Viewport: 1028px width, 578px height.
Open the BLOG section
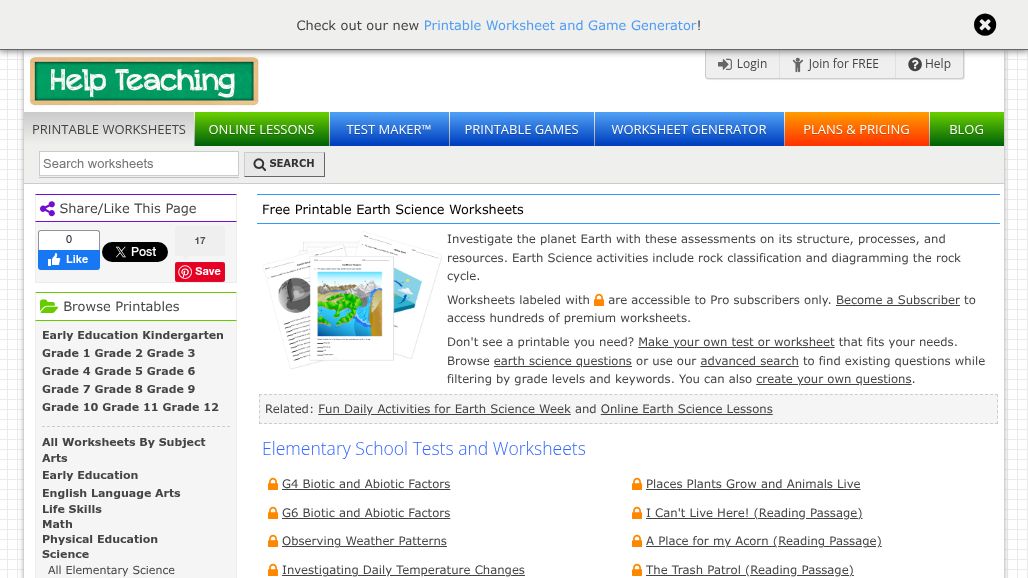pos(966,129)
